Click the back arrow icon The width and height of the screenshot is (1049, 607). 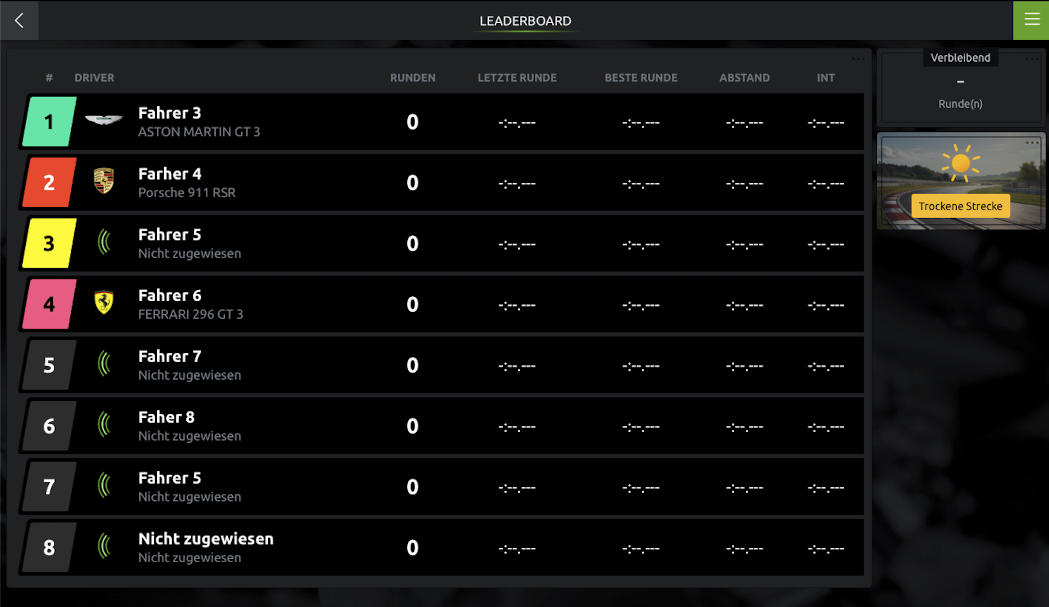(x=19, y=20)
